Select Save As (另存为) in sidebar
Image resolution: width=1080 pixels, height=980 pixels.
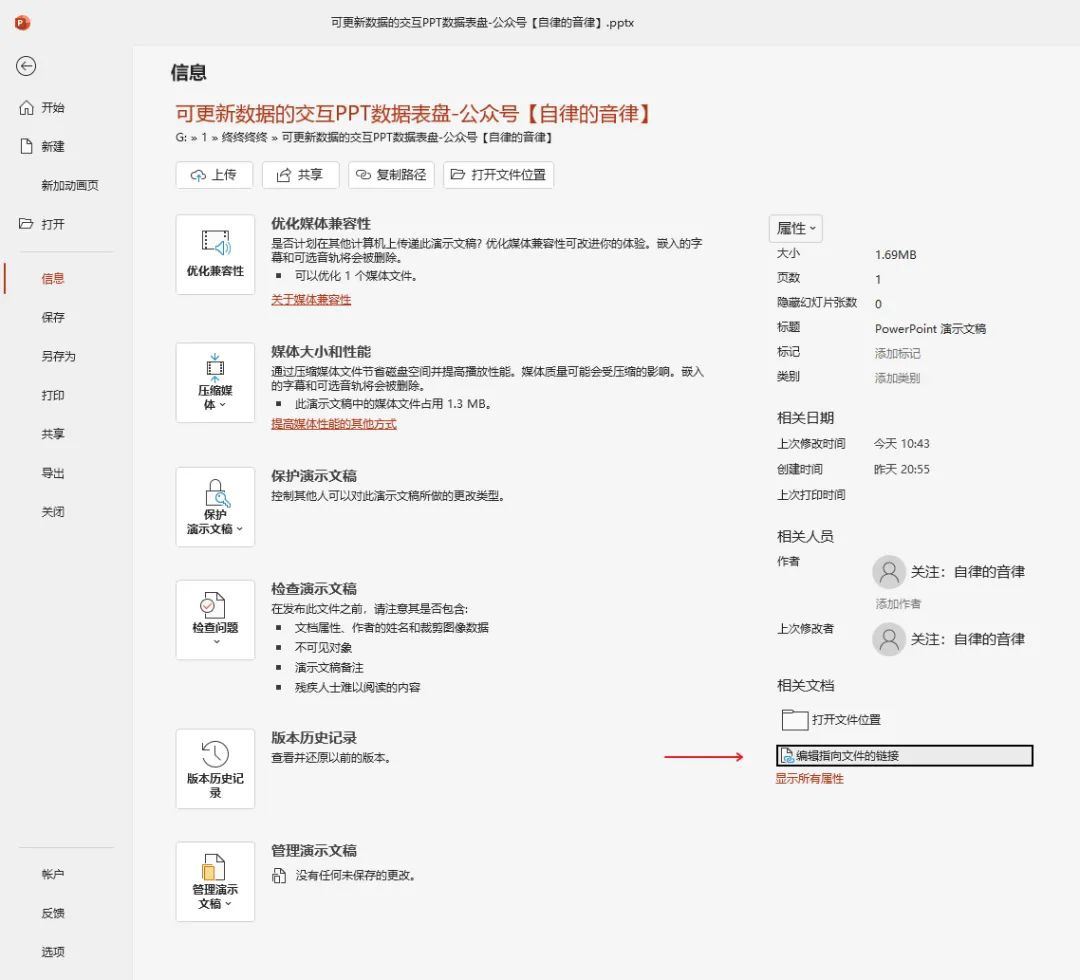(x=58, y=356)
